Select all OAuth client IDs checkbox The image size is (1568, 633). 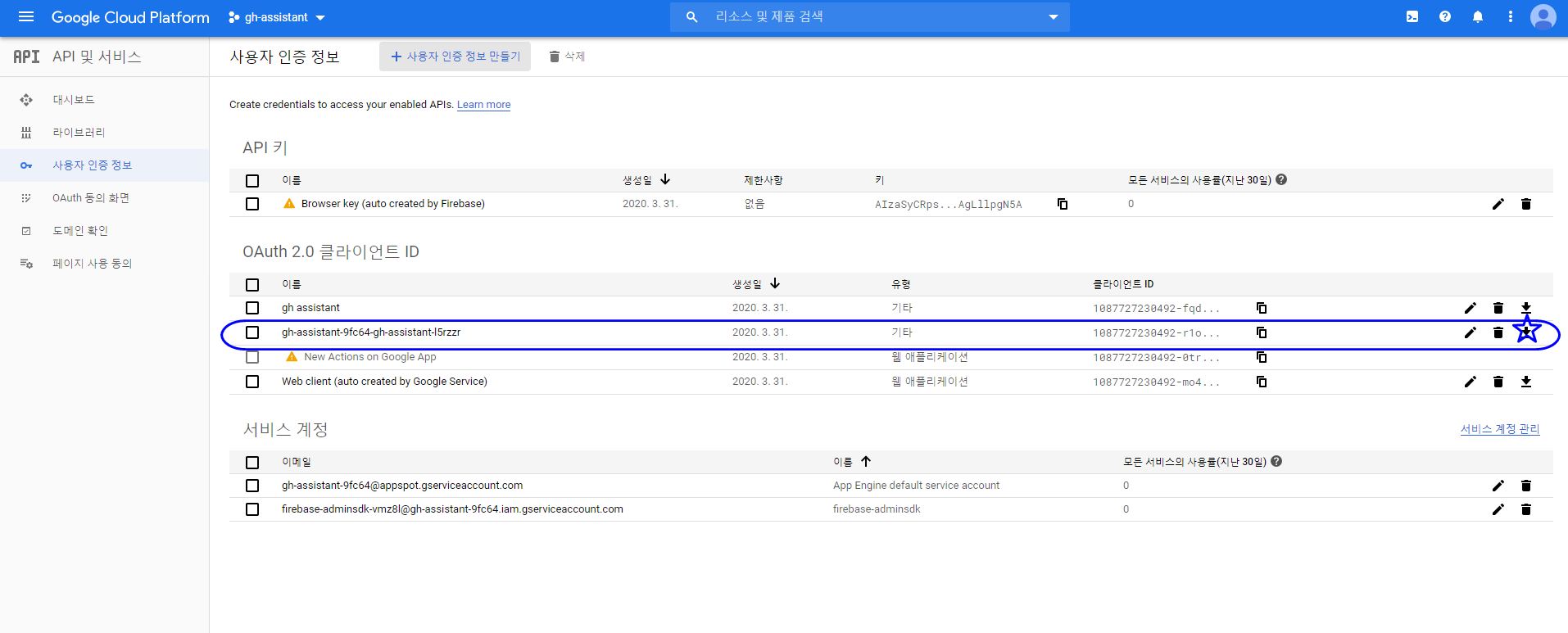[x=252, y=285]
